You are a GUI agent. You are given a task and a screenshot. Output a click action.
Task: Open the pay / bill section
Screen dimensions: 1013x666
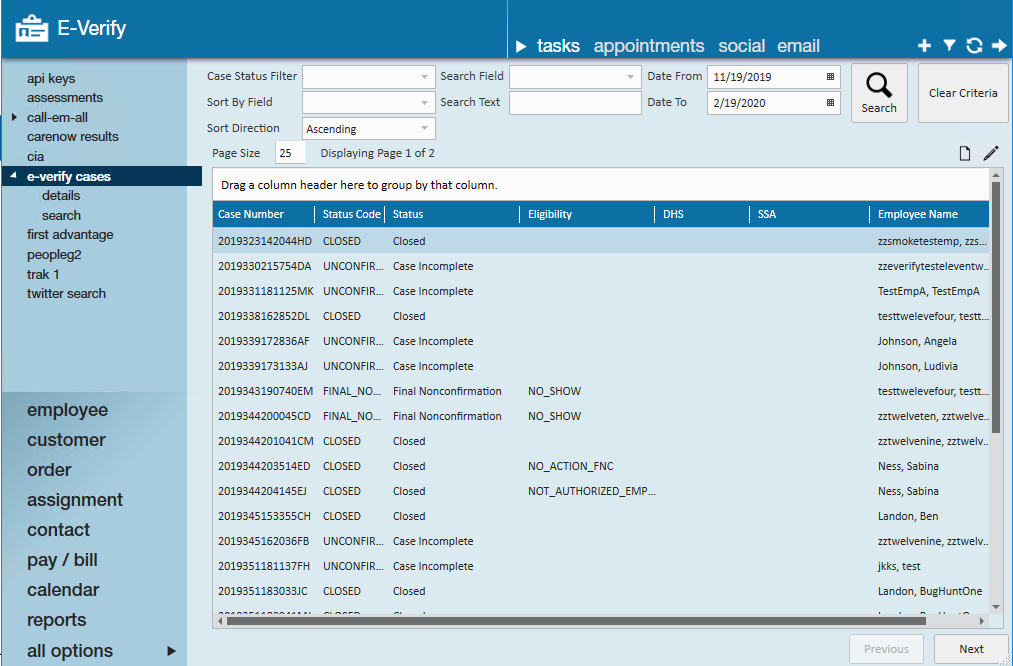[x=62, y=560]
